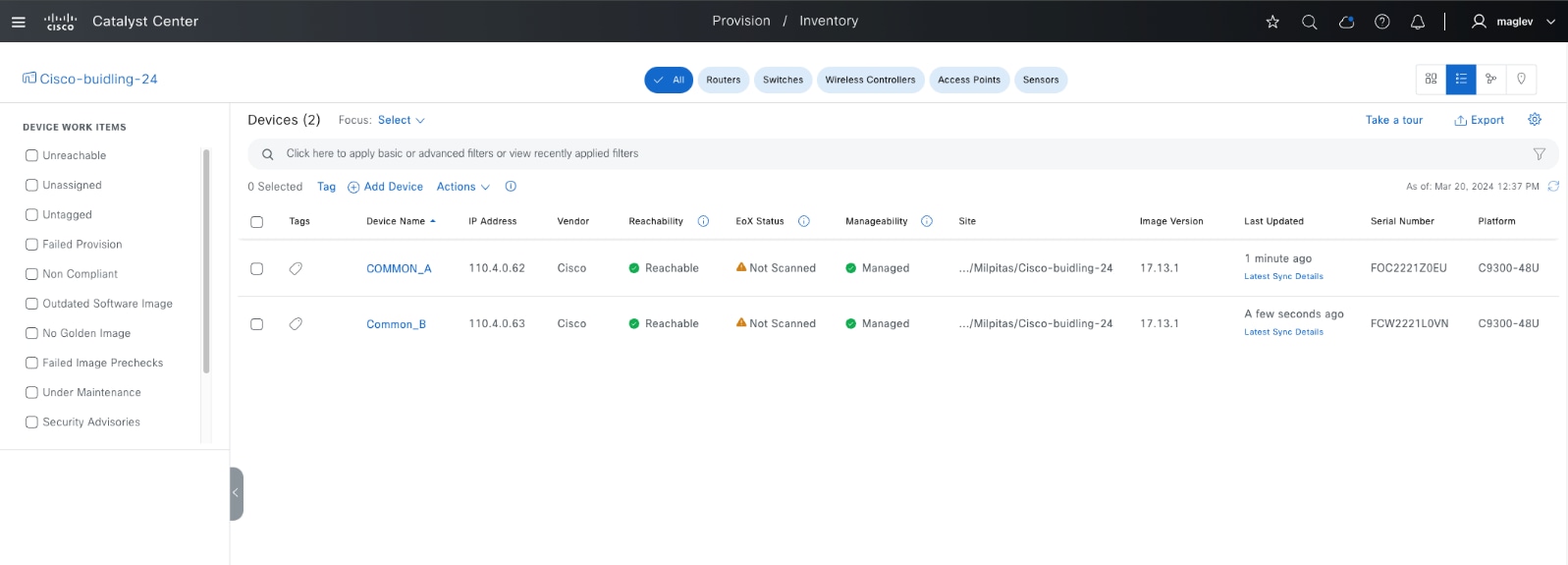Screen dimensions: 1568x565
Task: Check the Unreachable filter checkbox
Action: pyautogui.click(x=31, y=155)
